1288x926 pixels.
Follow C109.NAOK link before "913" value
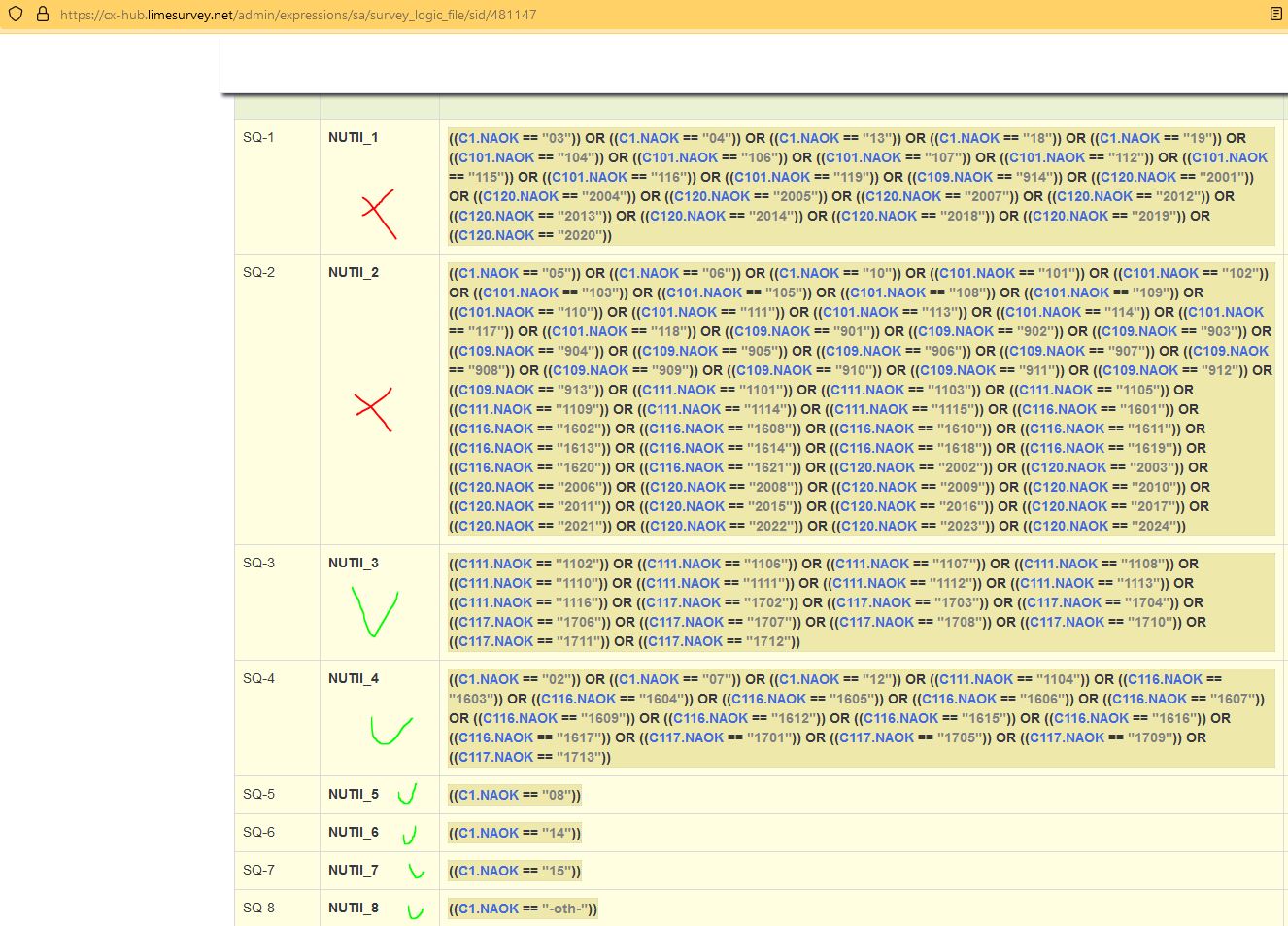pyautogui.click(x=496, y=390)
